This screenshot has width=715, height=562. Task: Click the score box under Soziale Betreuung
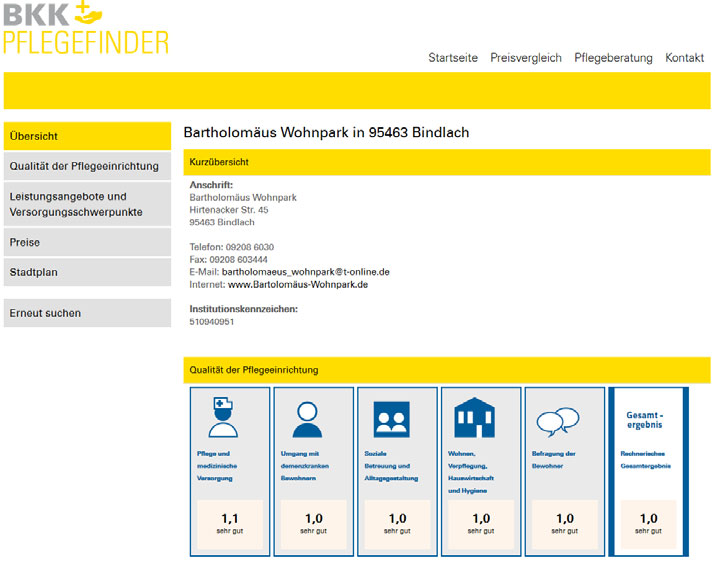tap(397, 524)
